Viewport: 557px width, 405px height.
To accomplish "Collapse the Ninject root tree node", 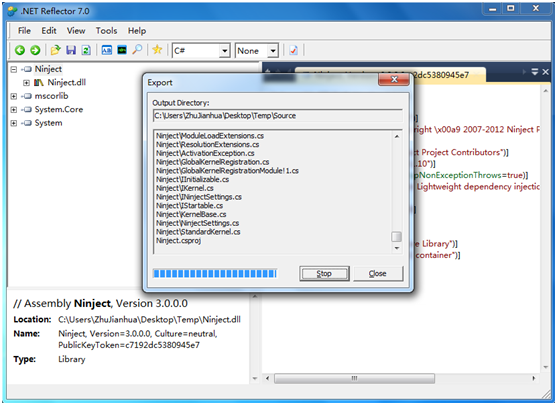I will coord(13,69).
